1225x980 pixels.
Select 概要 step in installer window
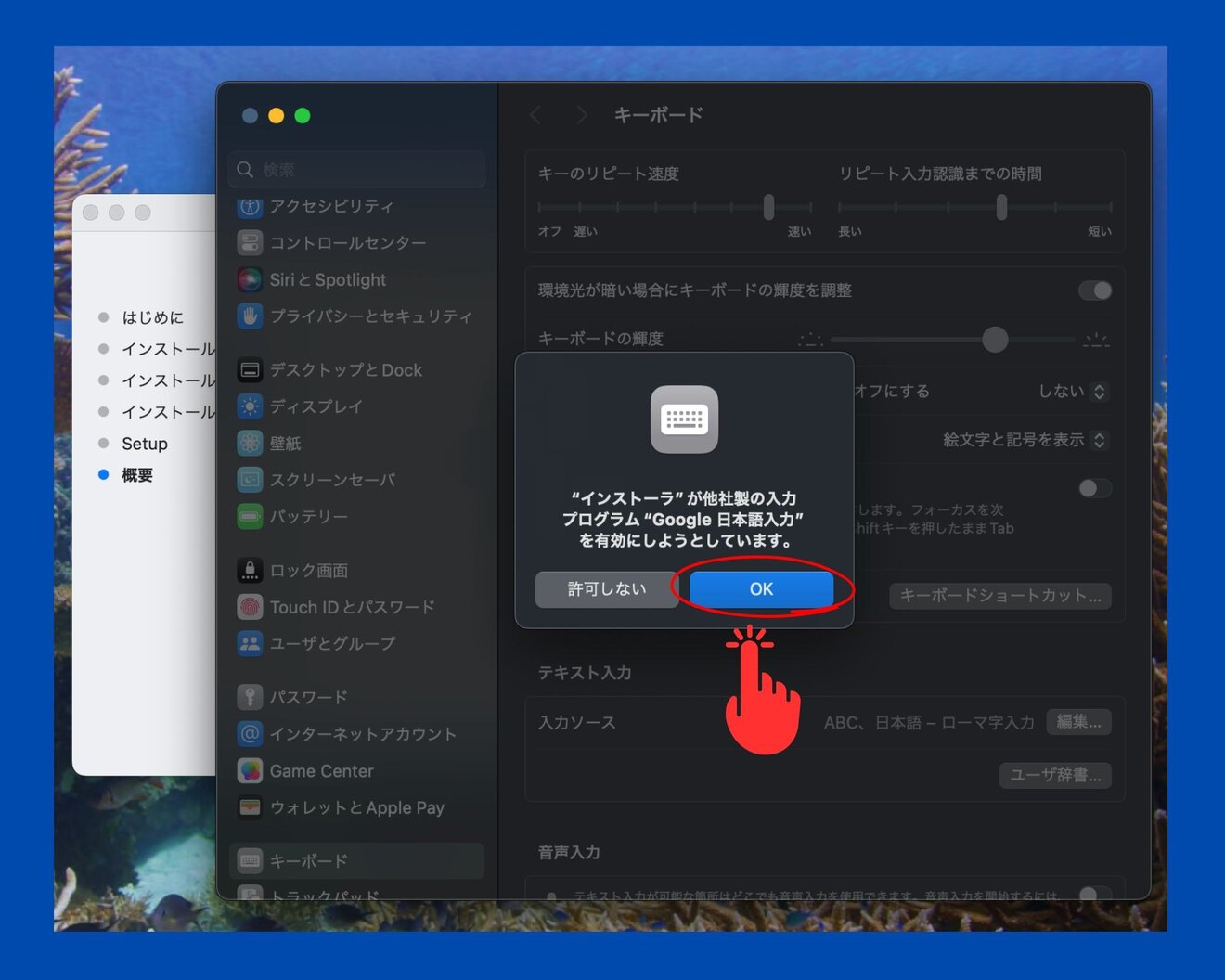coord(137,475)
